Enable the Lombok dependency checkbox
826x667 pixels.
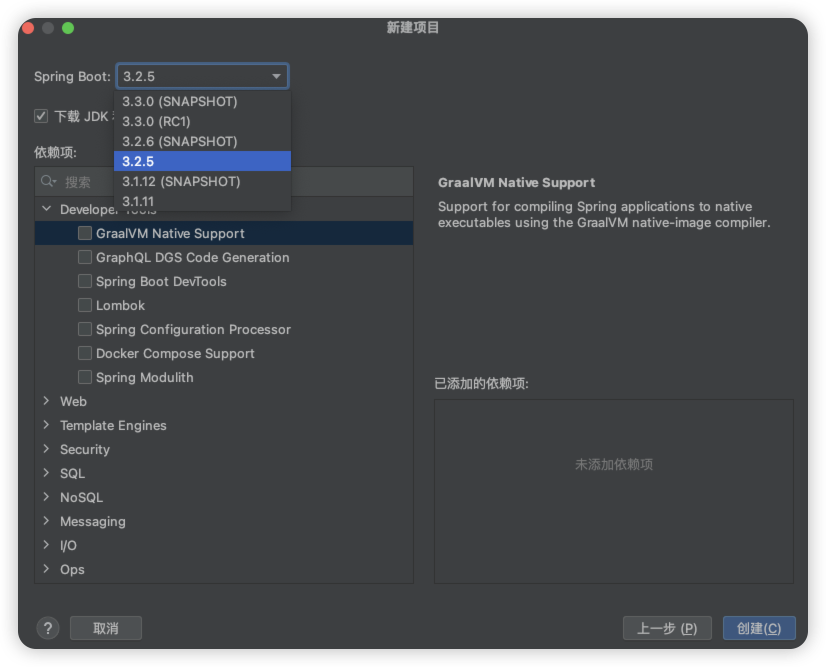tap(85, 305)
